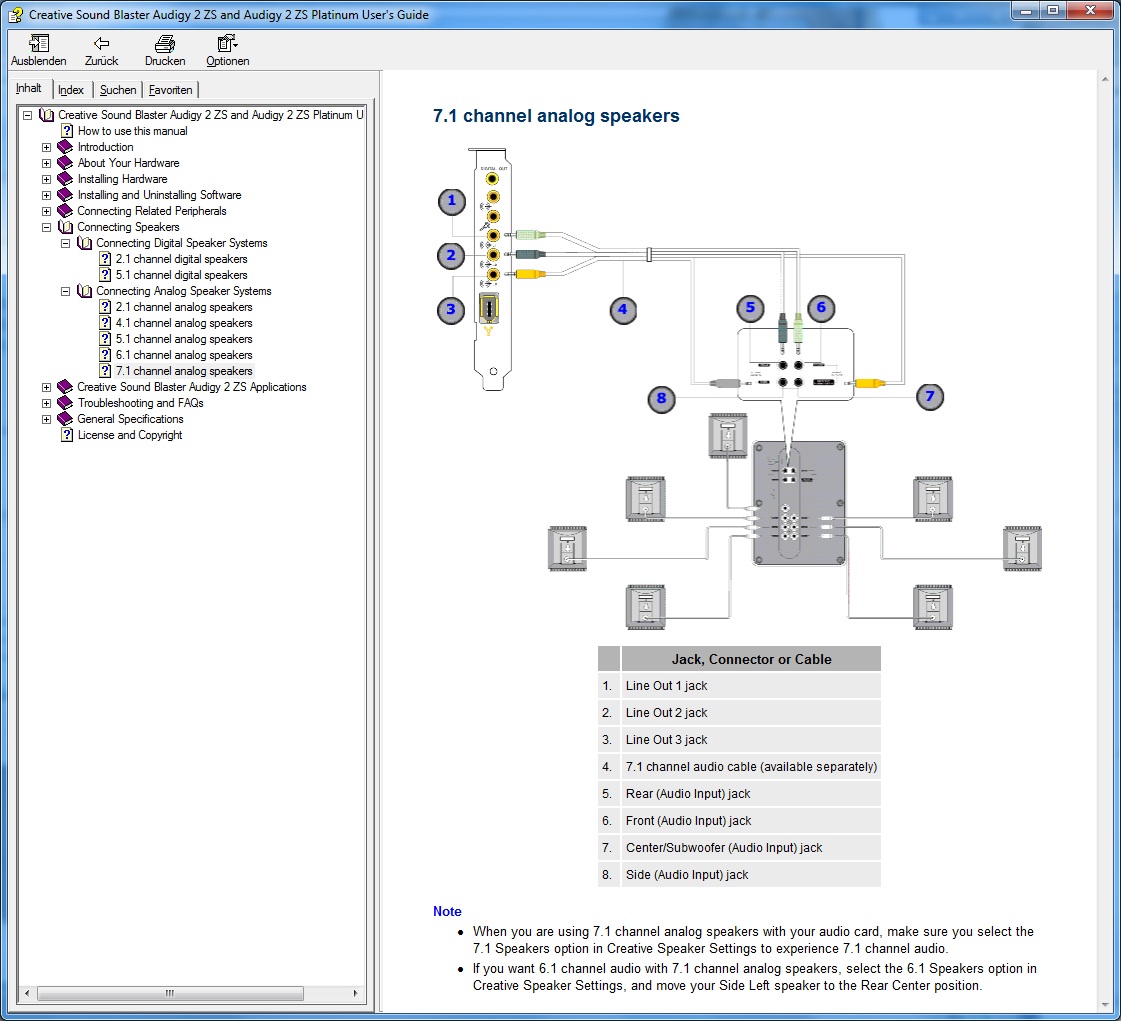Click the Ausblenden (hide) toolbar icon
This screenshot has width=1121, height=1021.
(39, 44)
